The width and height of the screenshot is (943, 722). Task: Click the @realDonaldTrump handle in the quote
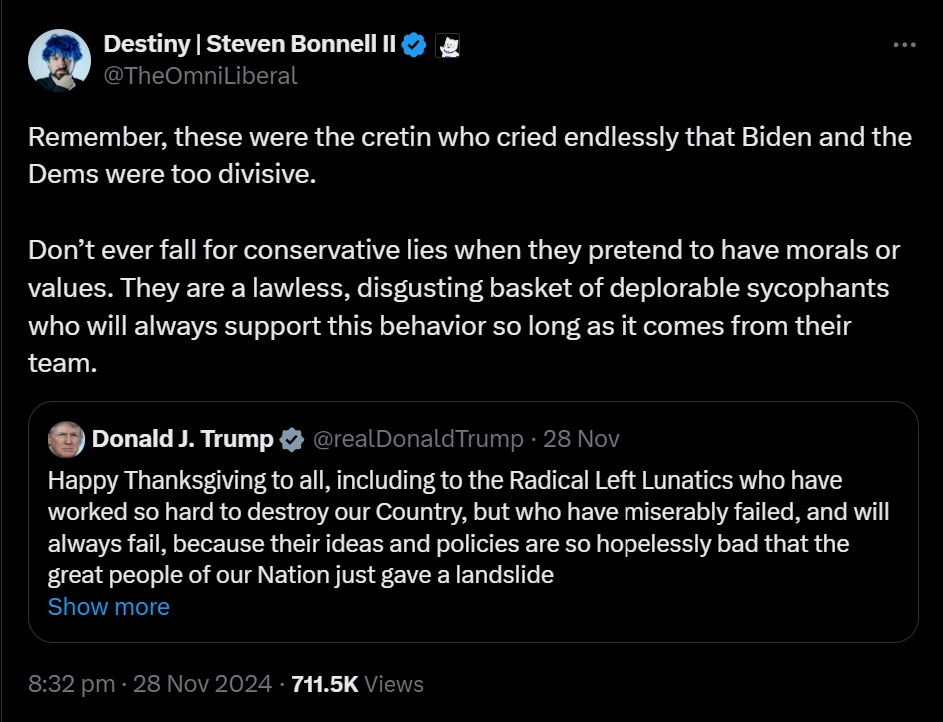[418, 439]
